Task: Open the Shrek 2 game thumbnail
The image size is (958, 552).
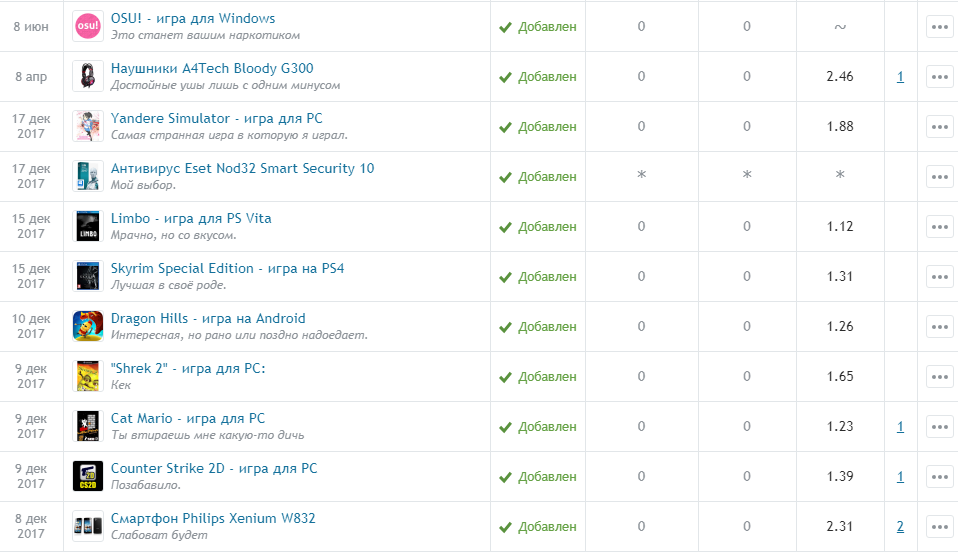Action: click(87, 377)
